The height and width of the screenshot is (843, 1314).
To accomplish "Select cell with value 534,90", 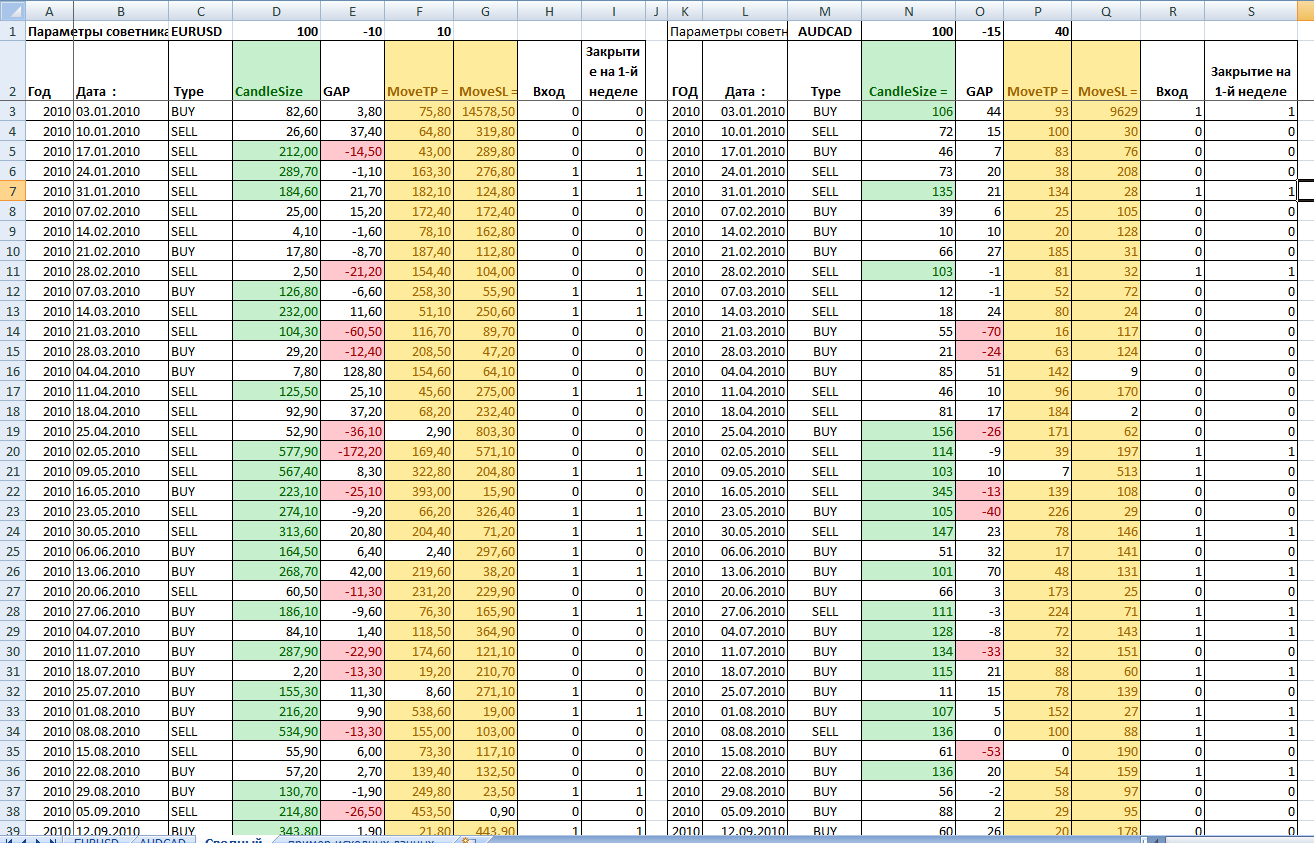I will coord(276,731).
